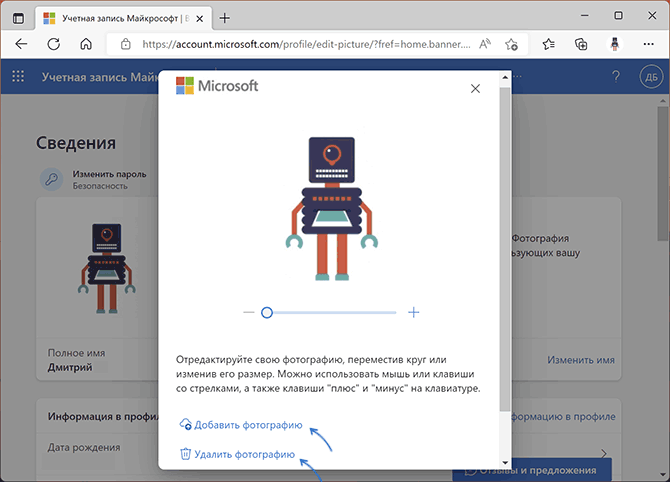
Task: Open Изменить пароль link on page
Action: click(109, 174)
